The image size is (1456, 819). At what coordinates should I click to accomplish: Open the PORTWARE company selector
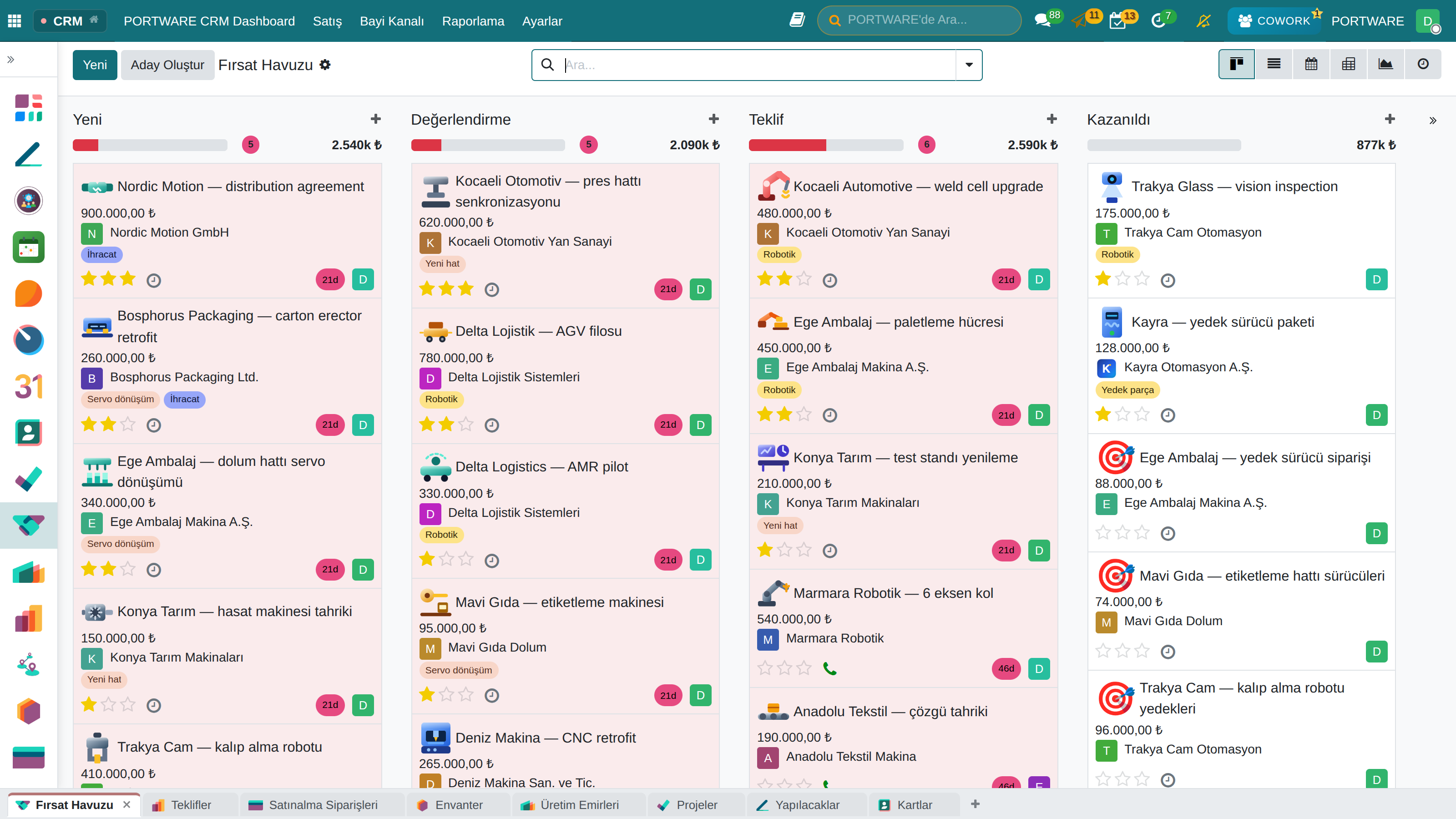1367,21
